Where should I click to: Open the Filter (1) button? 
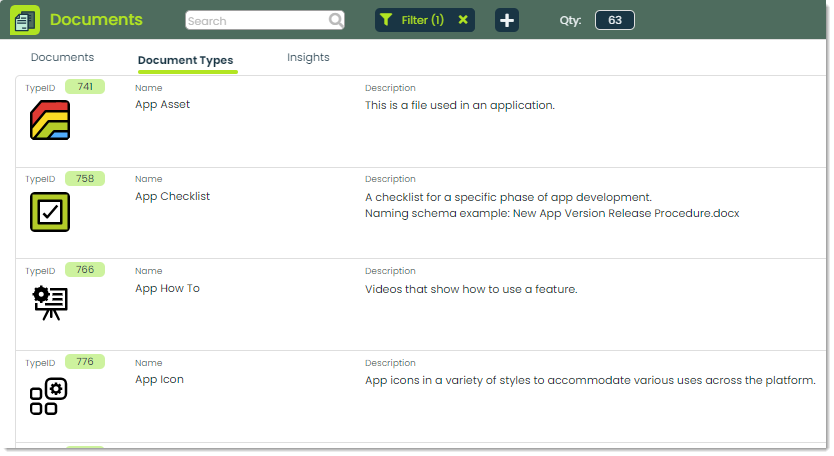point(424,20)
